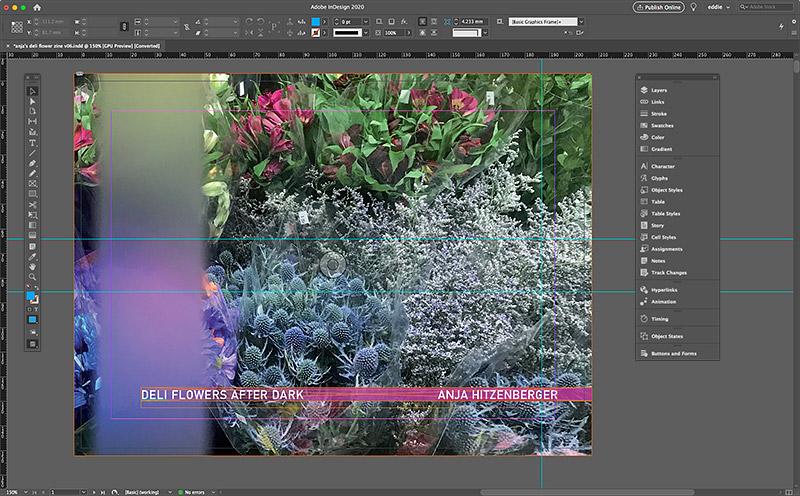The height and width of the screenshot is (496, 800).
Task: Open the stroke weight dropdown
Action: click(x=366, y=22)
